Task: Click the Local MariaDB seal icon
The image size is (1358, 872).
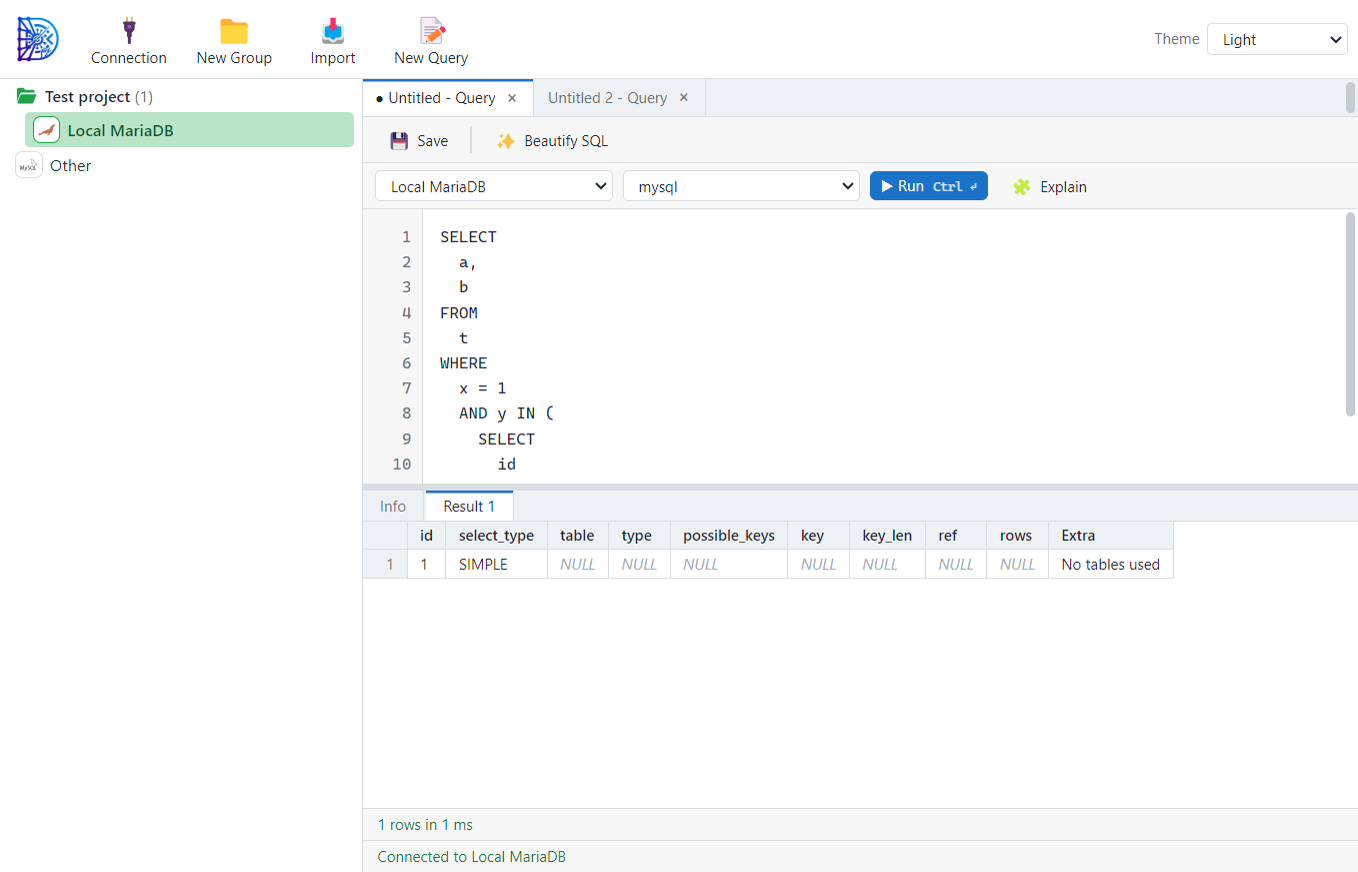Action: (x=47, y=130)
